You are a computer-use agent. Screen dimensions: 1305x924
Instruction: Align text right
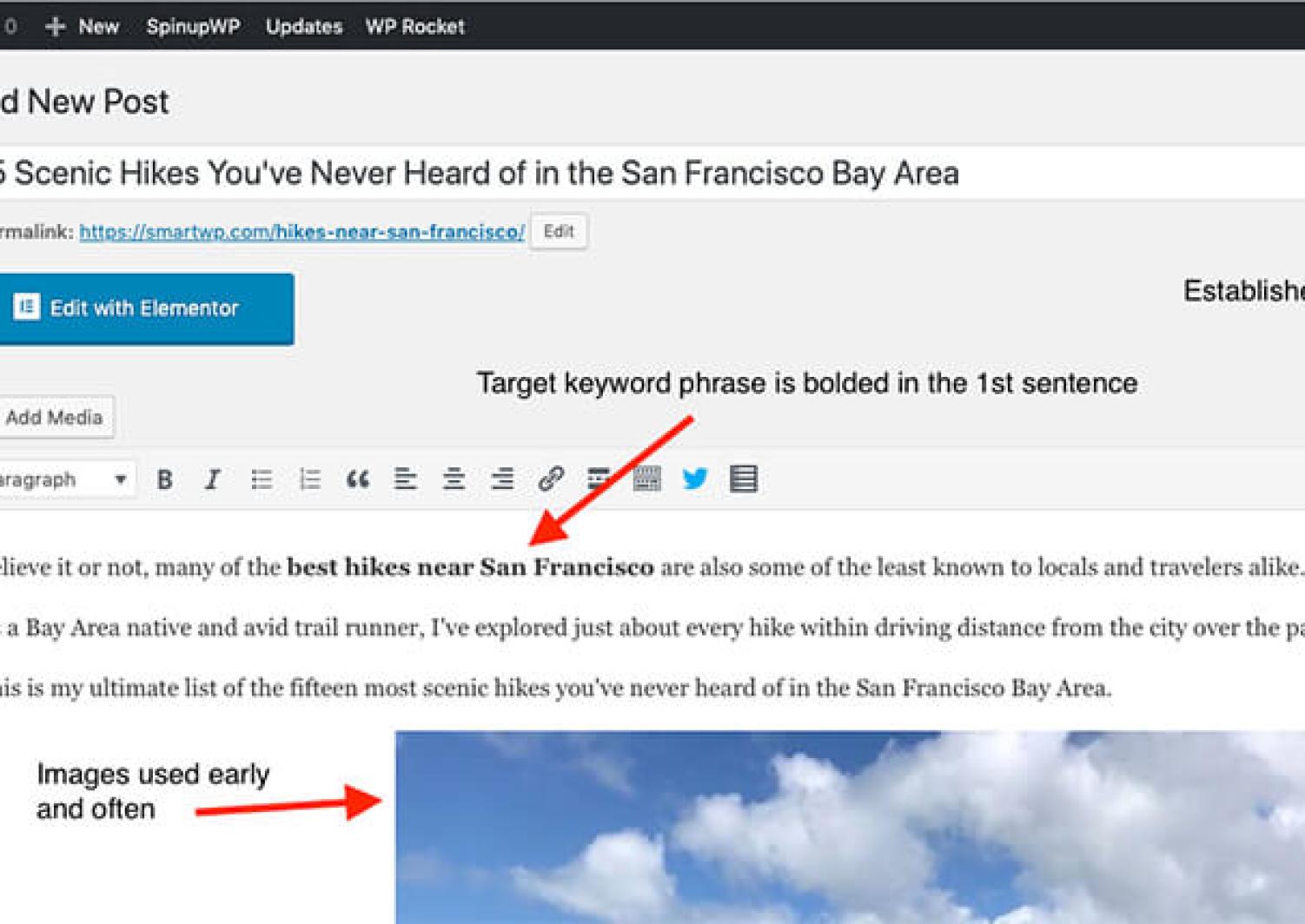click(501, 479)
